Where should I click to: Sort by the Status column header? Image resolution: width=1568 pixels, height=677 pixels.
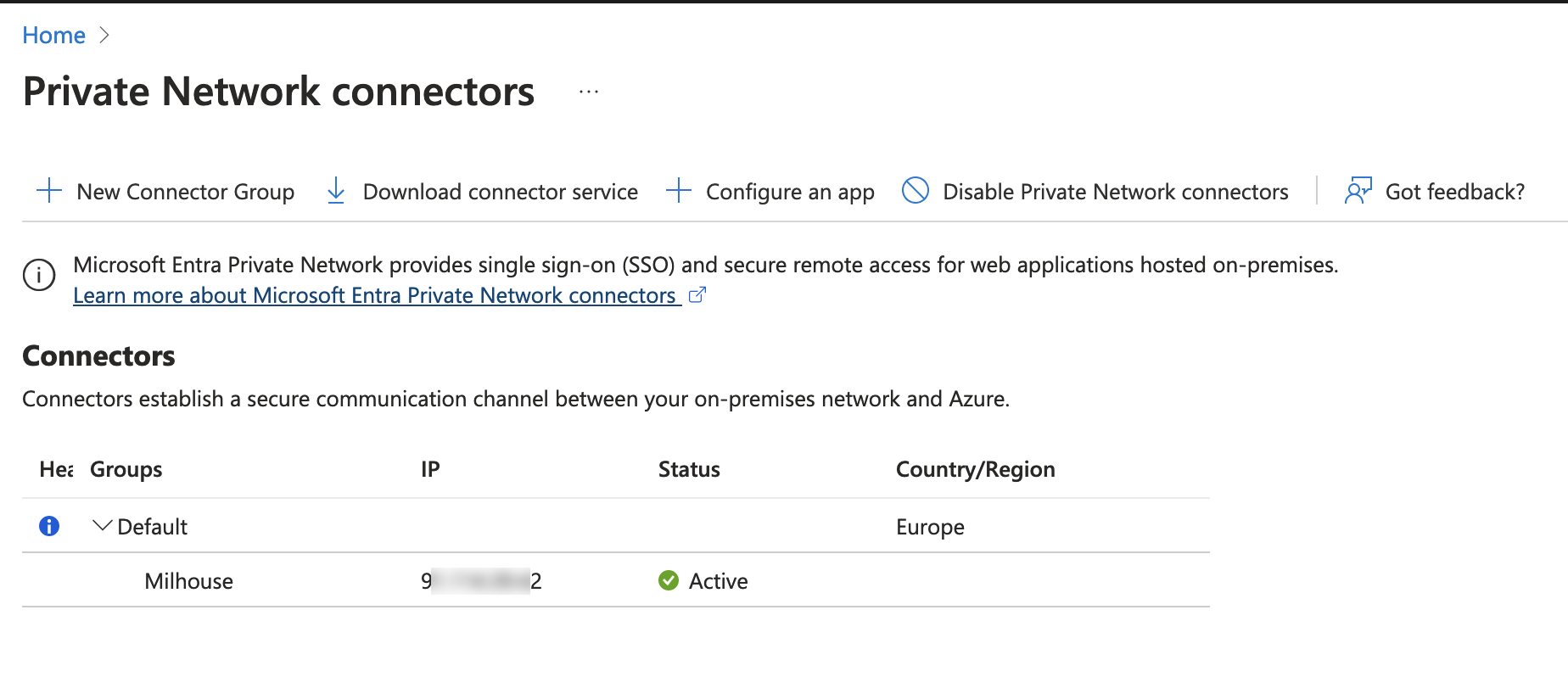pyautogui.click(x=689, y=469)
